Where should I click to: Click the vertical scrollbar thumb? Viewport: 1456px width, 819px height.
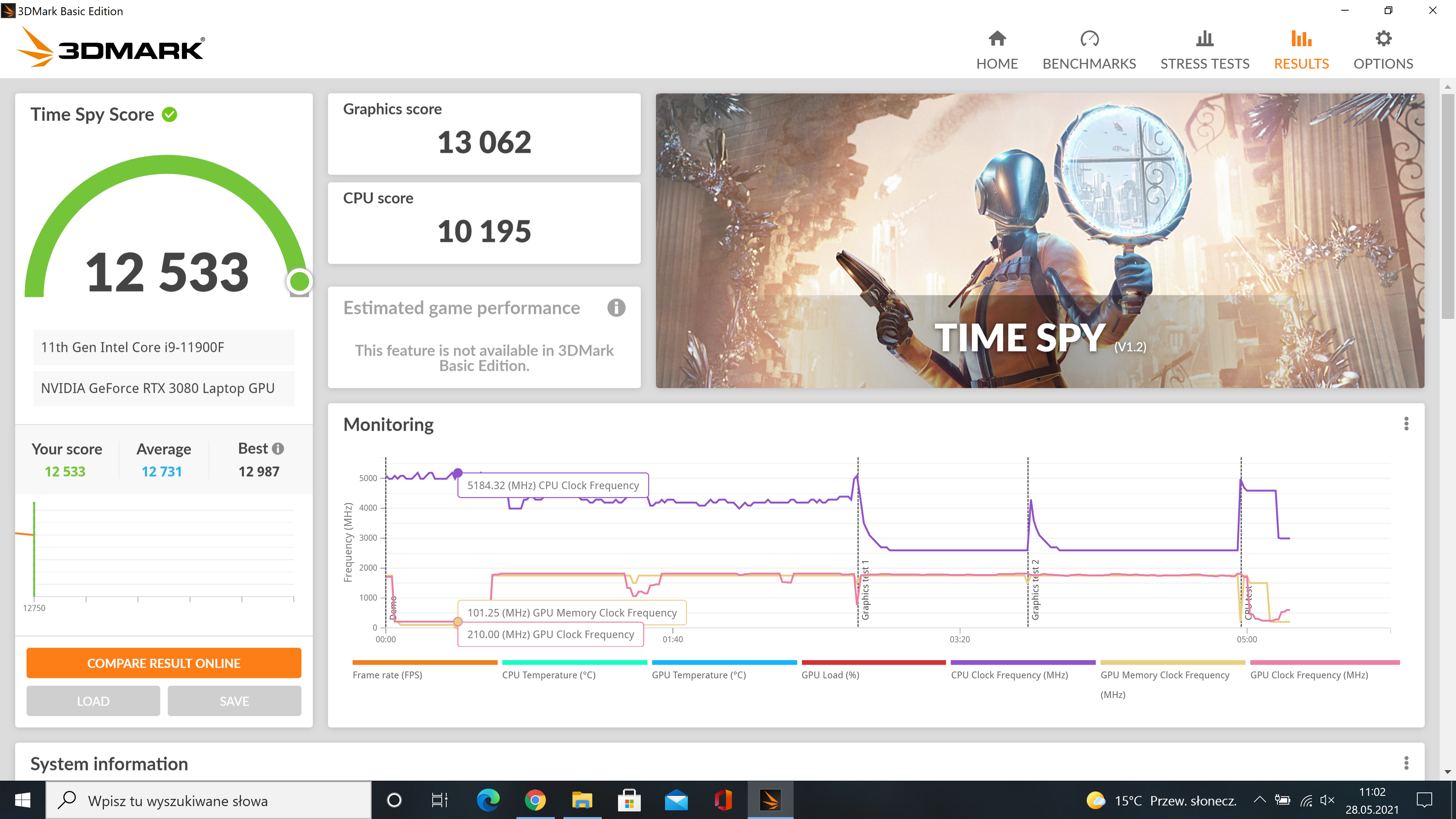(x=1448, y=206)
